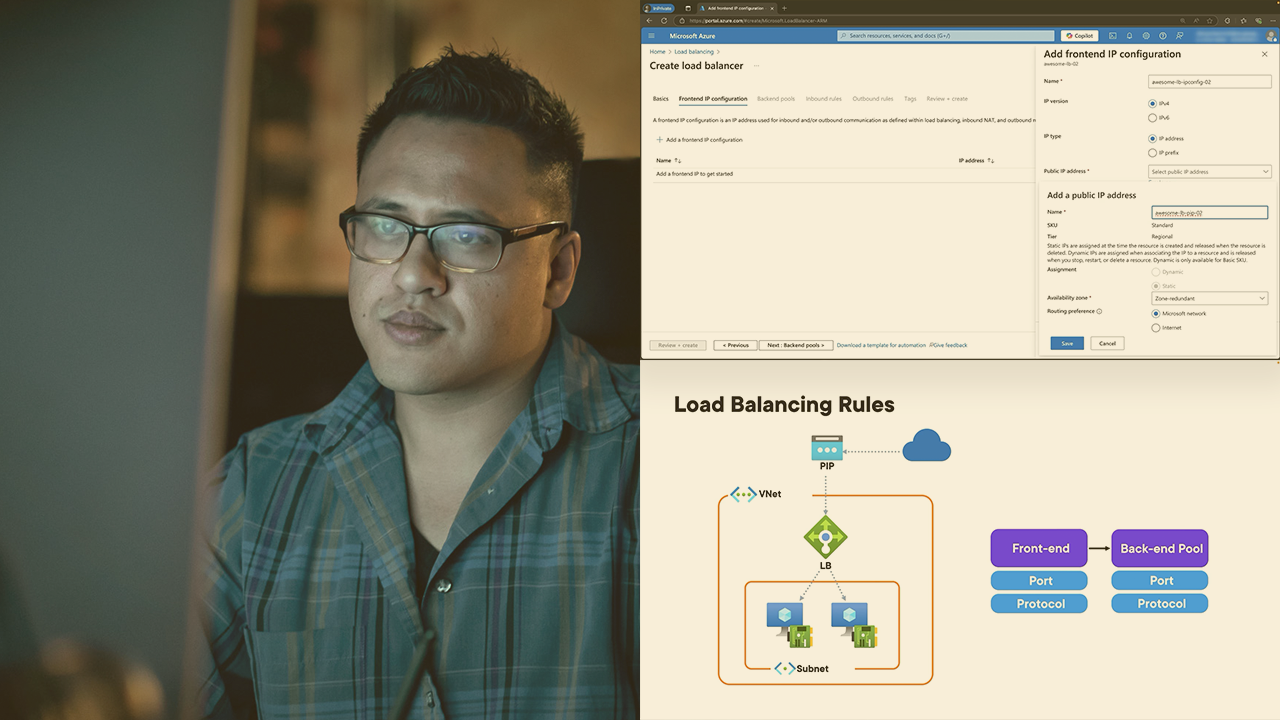
Task: Click the Name sort ascending control
Action: coord(678,160)
